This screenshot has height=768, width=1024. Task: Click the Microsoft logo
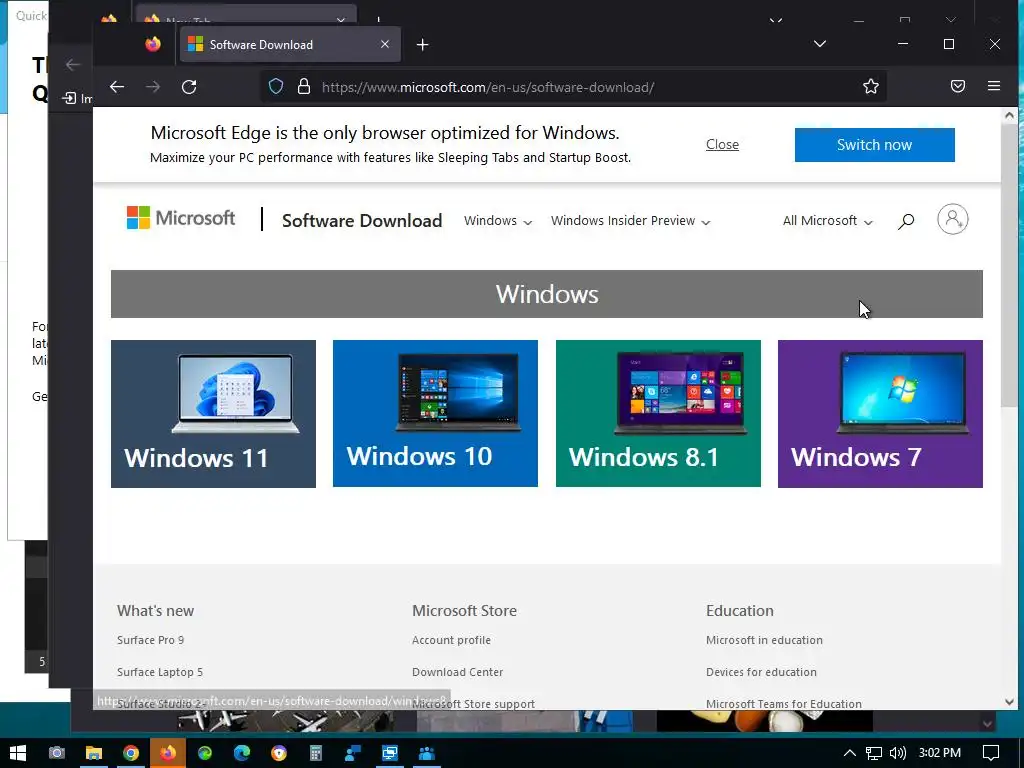click(181, 218)
